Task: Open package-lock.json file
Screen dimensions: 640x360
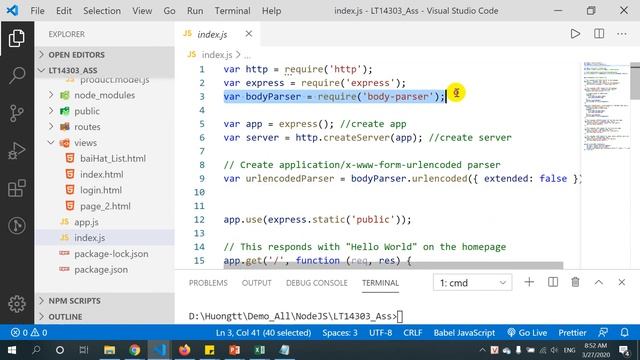Action: (x=111, y=254)
